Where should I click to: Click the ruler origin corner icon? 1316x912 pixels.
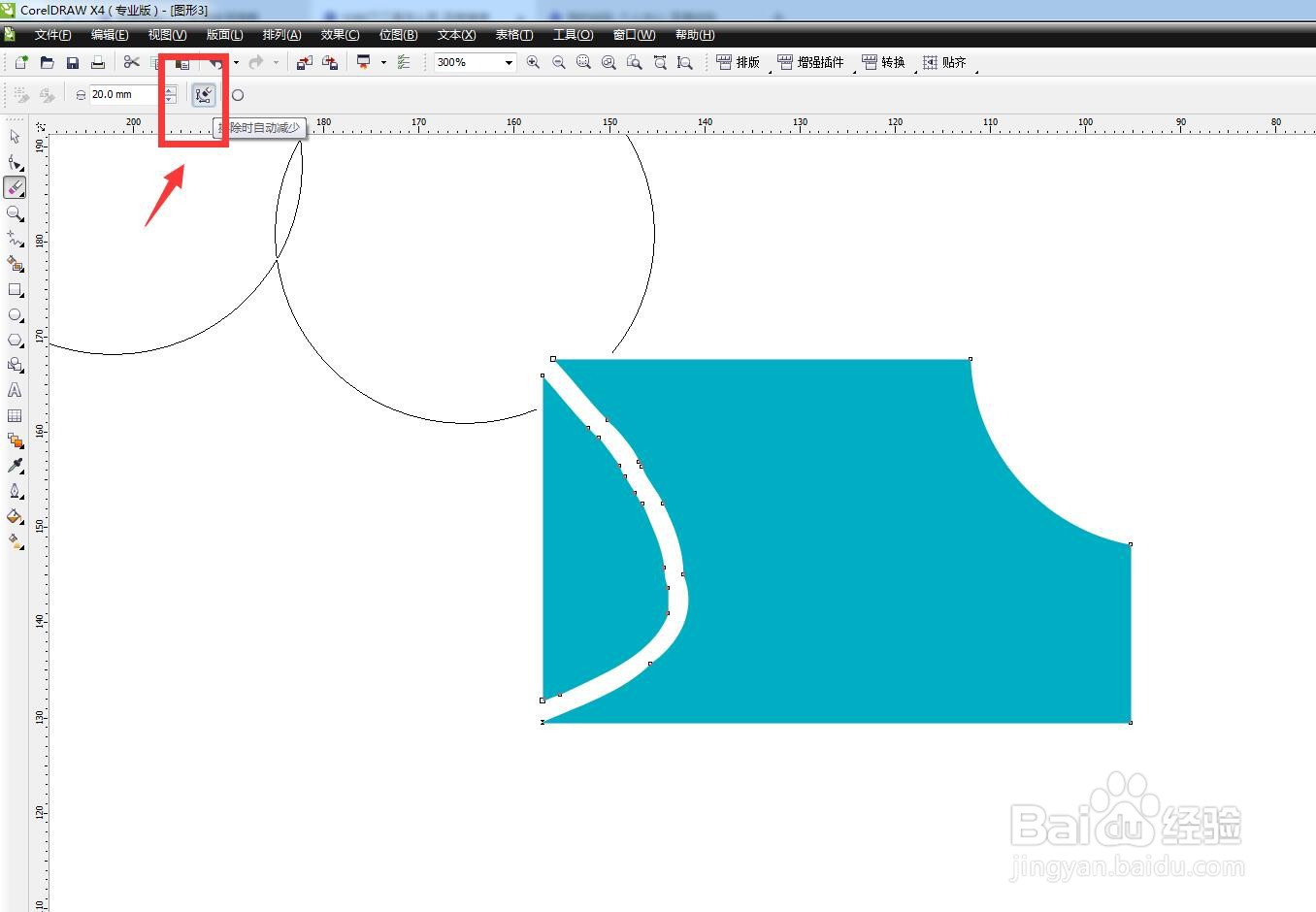41,127
